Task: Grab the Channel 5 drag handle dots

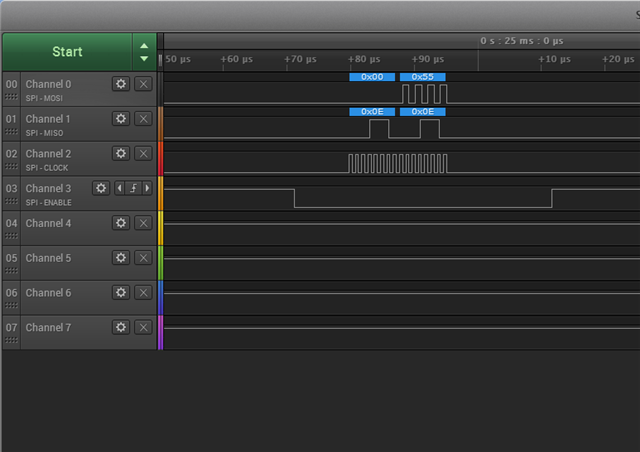Action: (x=11, y=270)
